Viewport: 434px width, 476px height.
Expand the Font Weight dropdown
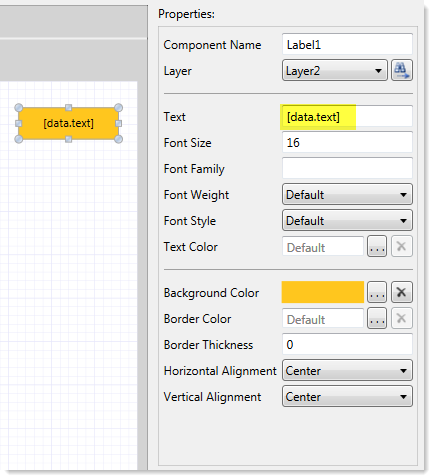pyautogui.click(x=347, y=194)
